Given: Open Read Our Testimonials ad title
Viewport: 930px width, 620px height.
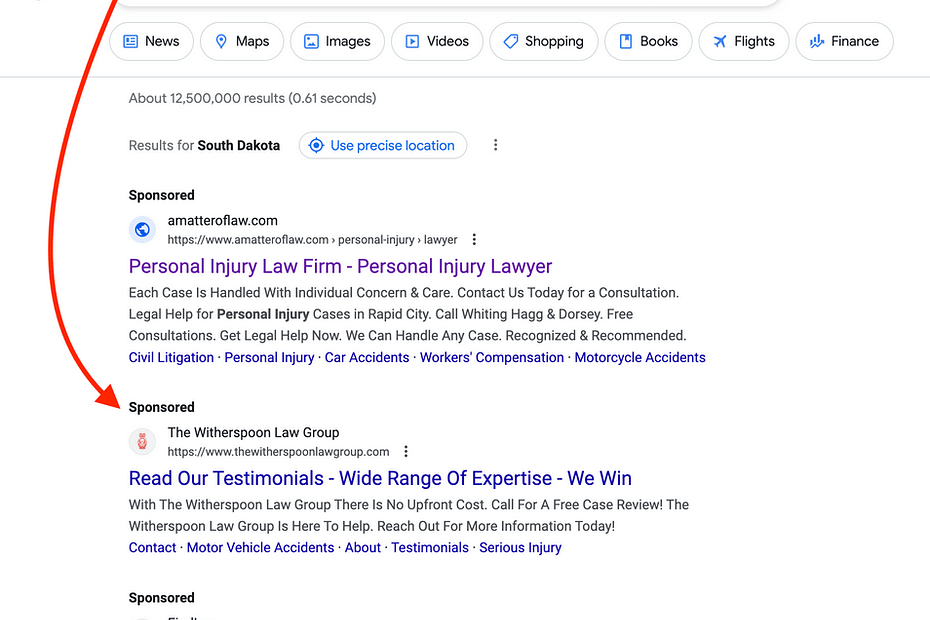Looking at the screenshot, I should (380, 478).
